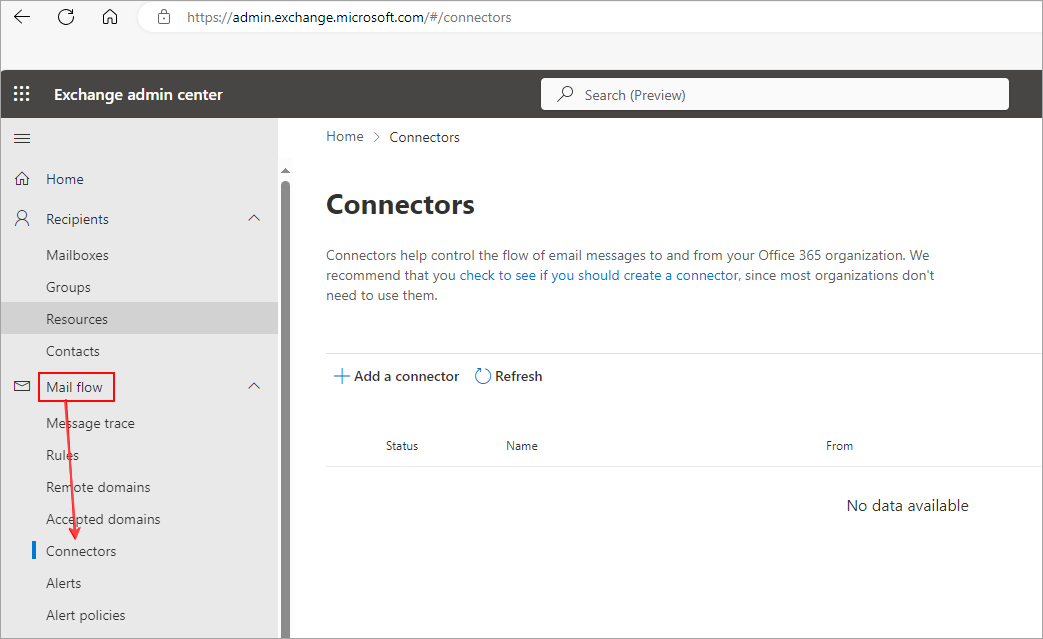Click the circular Refresh icon above connector list
Screen dimensions: 1043x639
[x=482, y=376]
